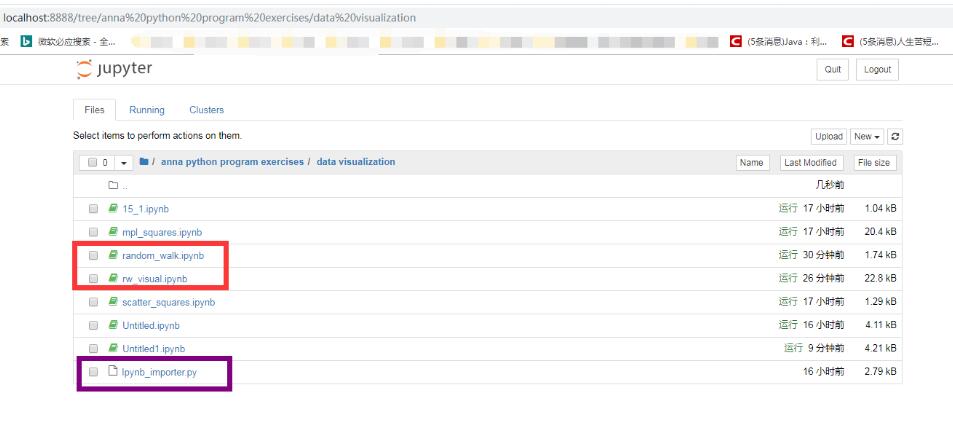Check the box for Ipynb_importer.py

93,372
